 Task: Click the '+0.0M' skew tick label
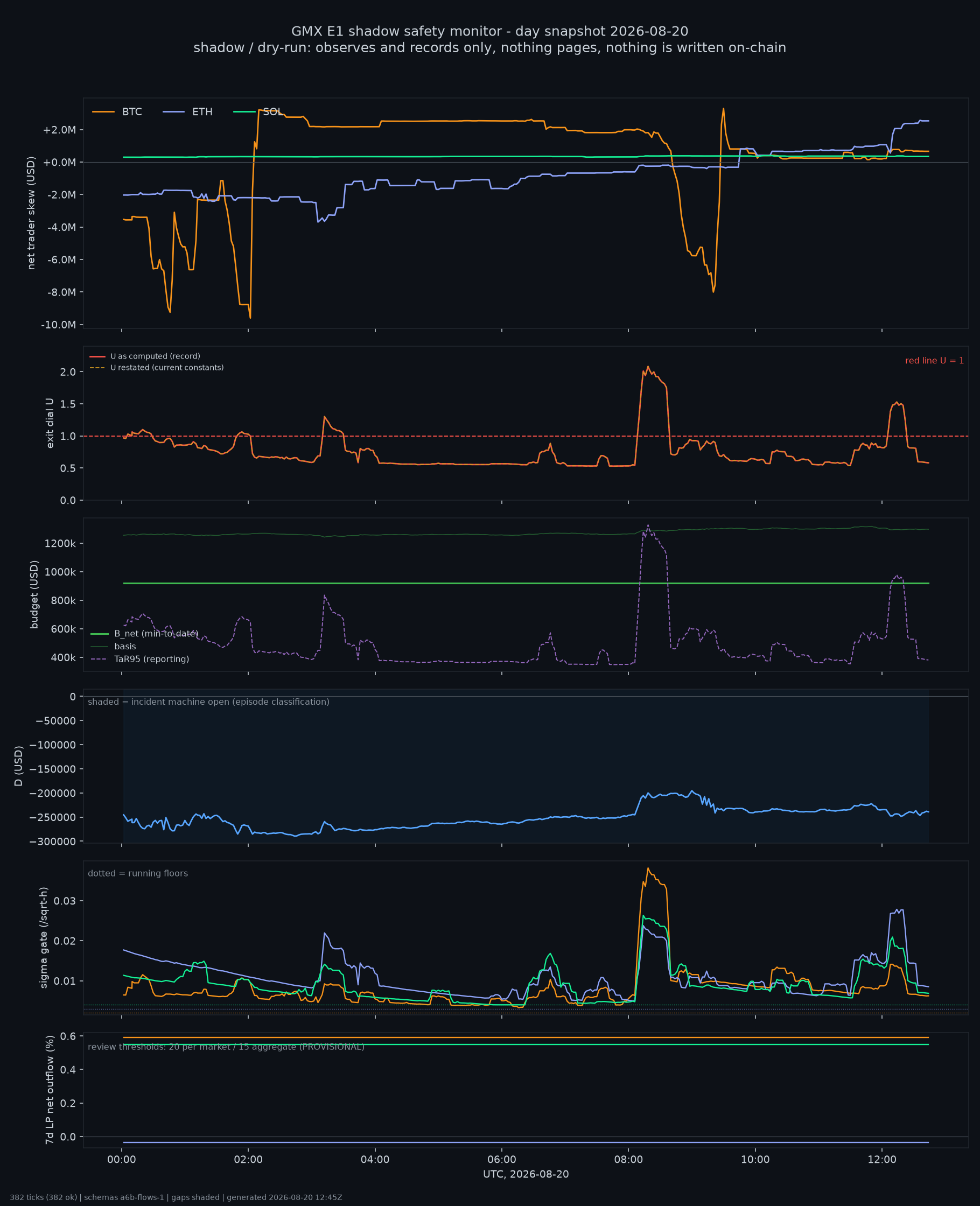coord(59,163)
